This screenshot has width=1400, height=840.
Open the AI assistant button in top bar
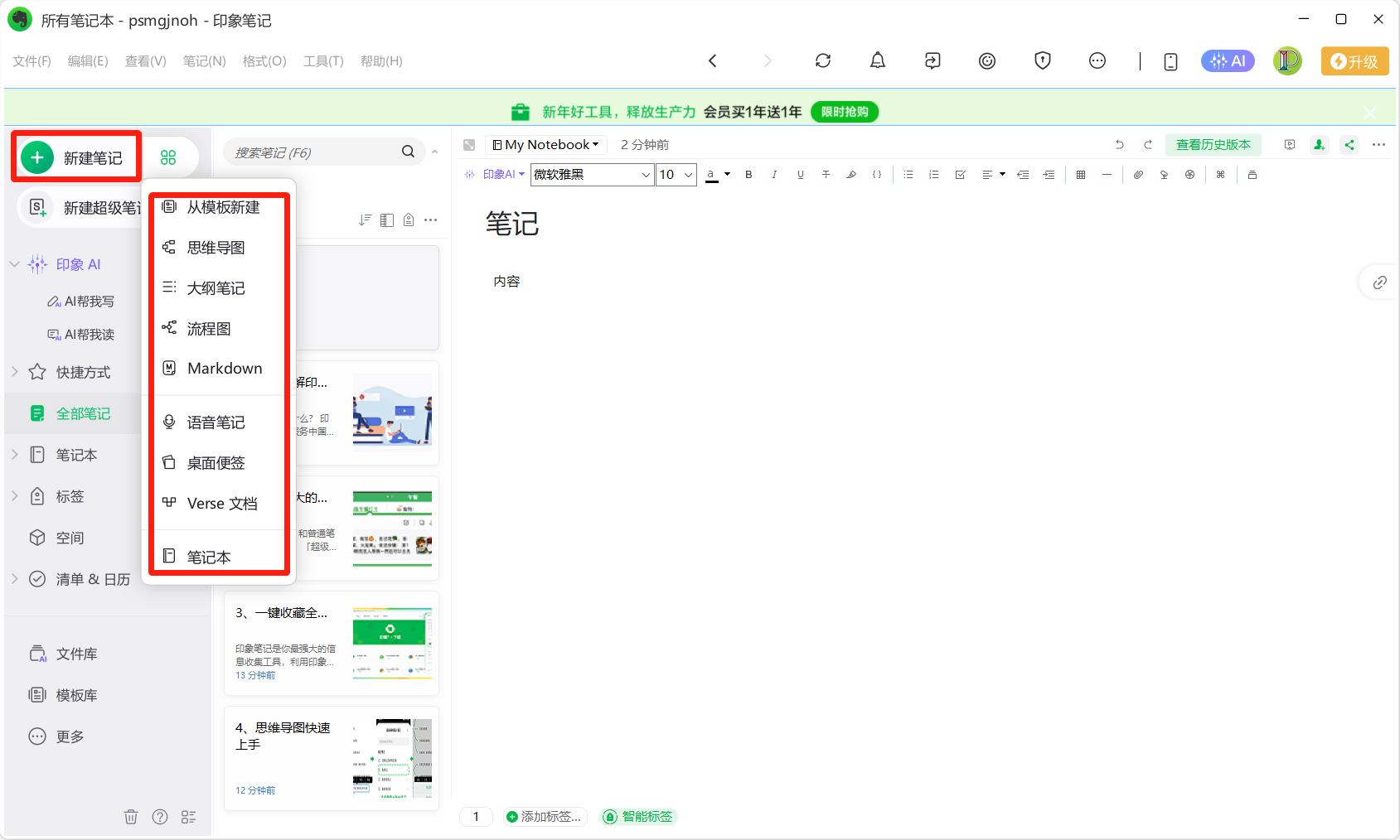tap(1228, 60)
